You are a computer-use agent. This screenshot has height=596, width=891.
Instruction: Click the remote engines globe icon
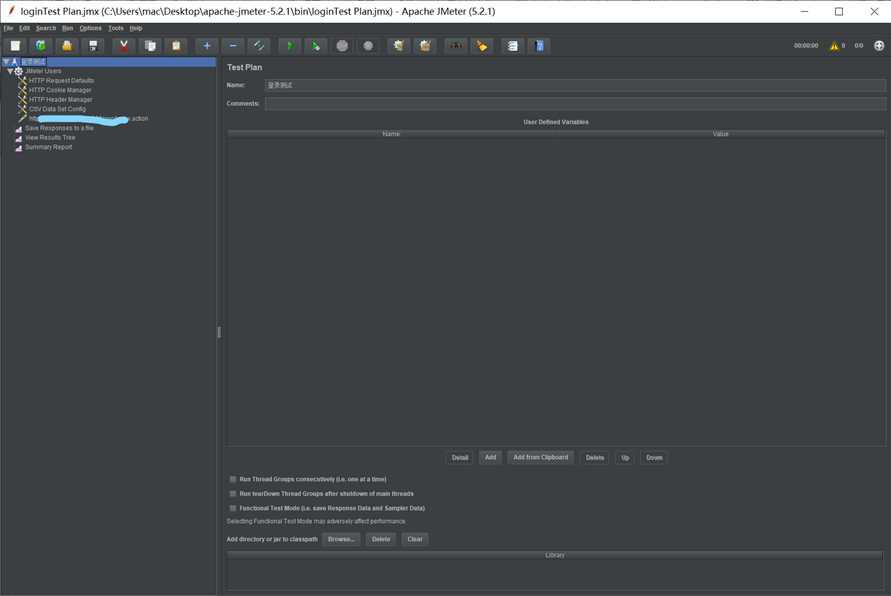coord(879,46)
